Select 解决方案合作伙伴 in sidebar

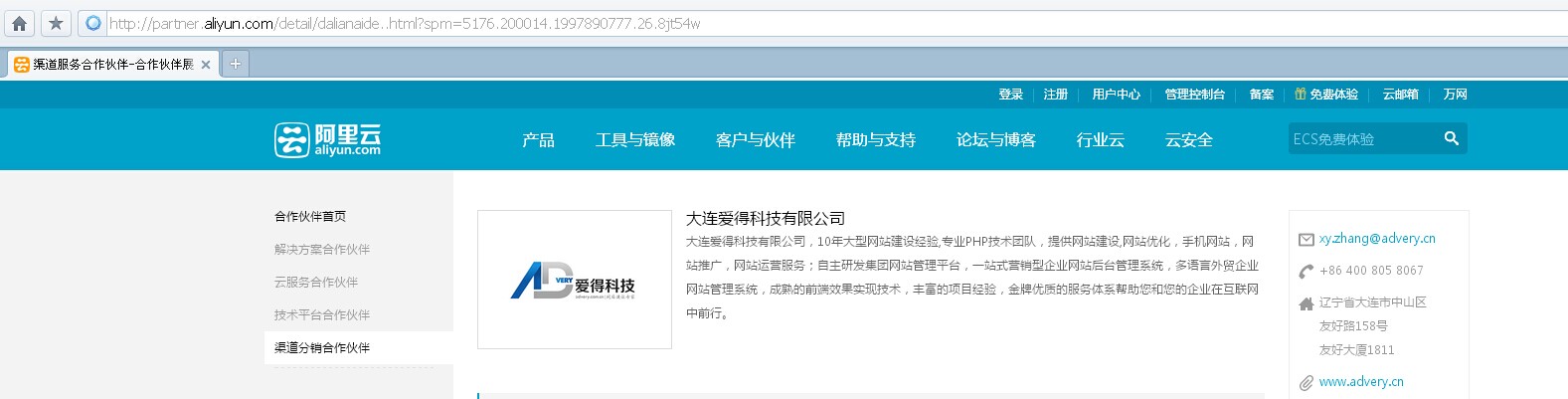pyautogui.click(x=321, y=250)
